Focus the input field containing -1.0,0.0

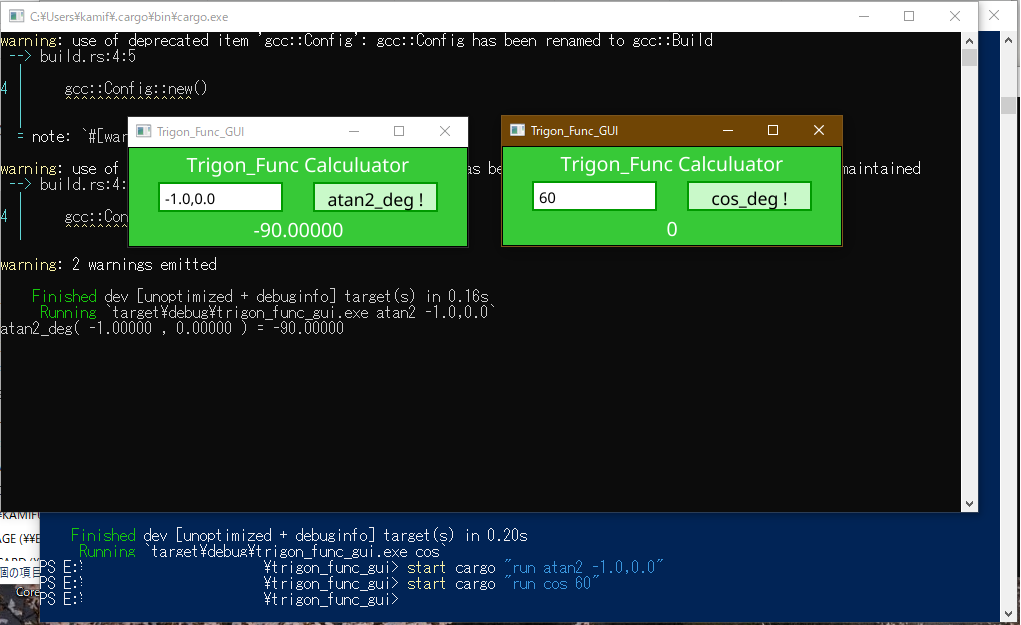(220, 198)
